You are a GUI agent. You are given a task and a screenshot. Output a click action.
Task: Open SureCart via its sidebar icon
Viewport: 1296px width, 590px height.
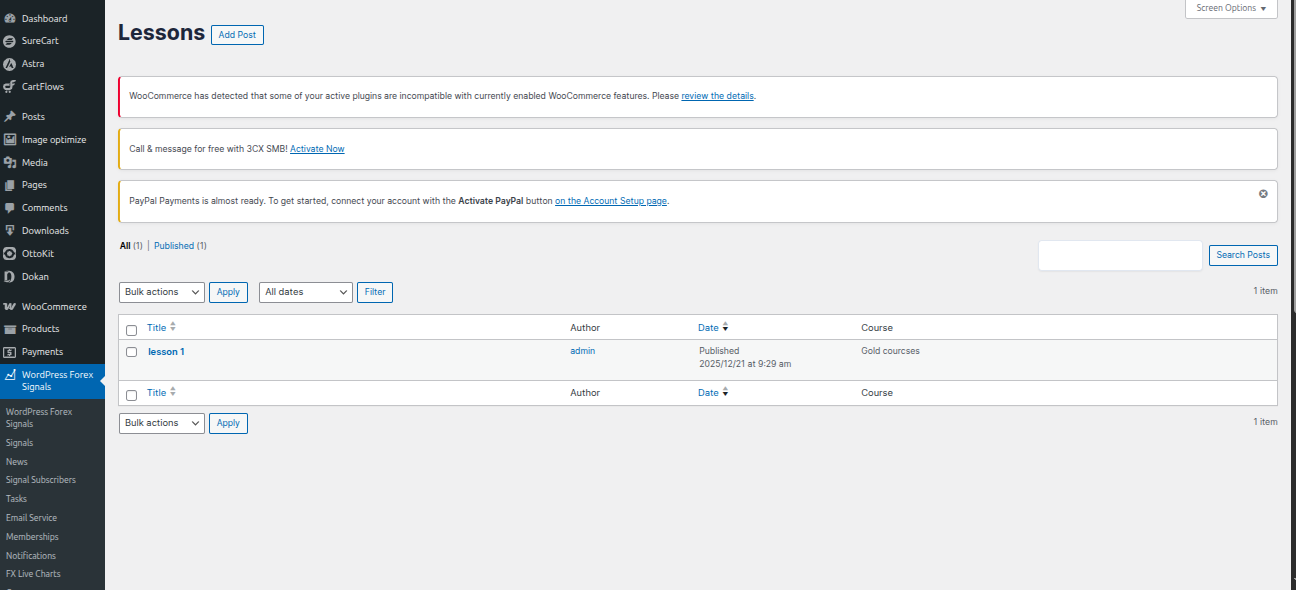tap(10, 41)
